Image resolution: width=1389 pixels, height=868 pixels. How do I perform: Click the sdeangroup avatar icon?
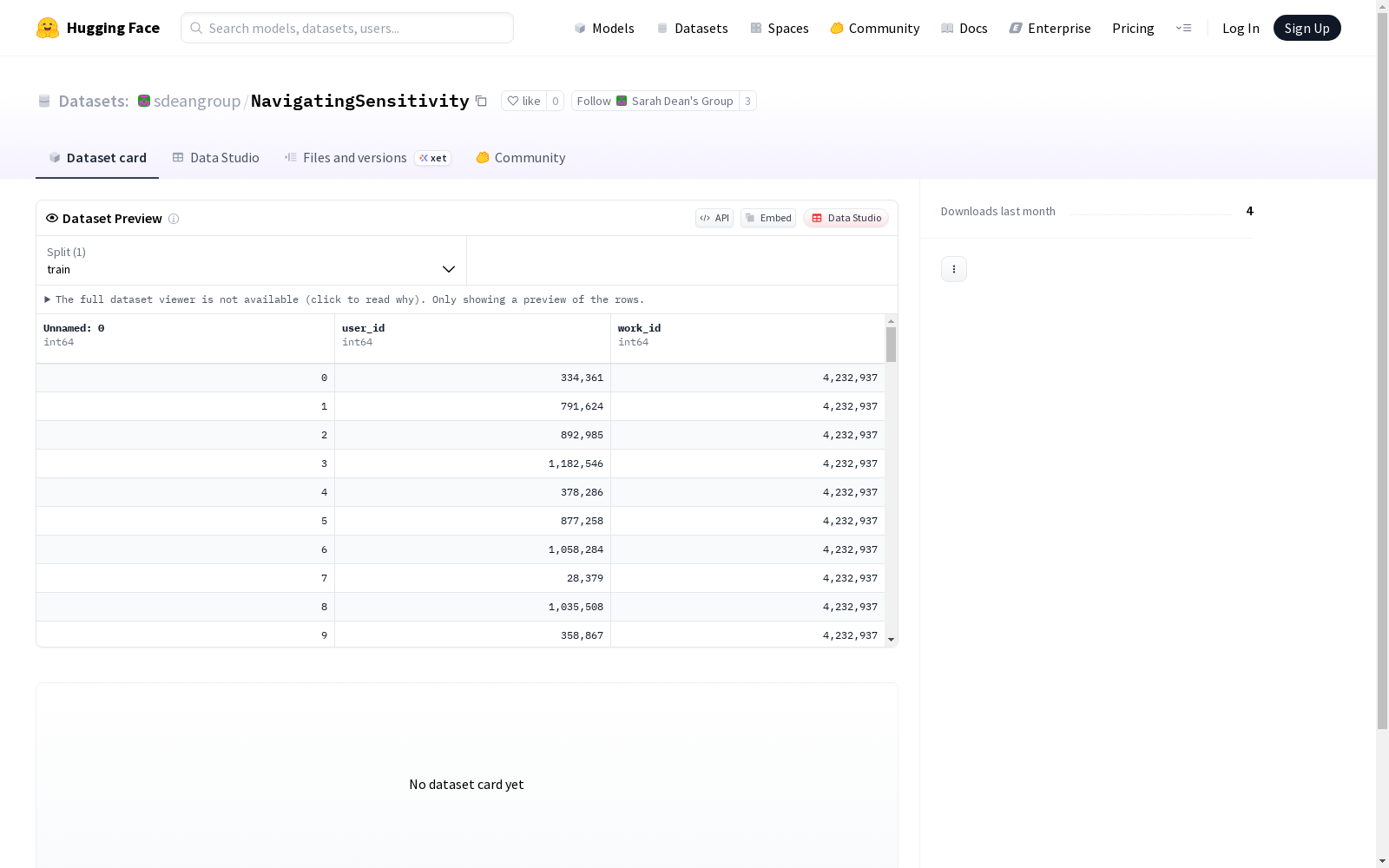(144, 101)
